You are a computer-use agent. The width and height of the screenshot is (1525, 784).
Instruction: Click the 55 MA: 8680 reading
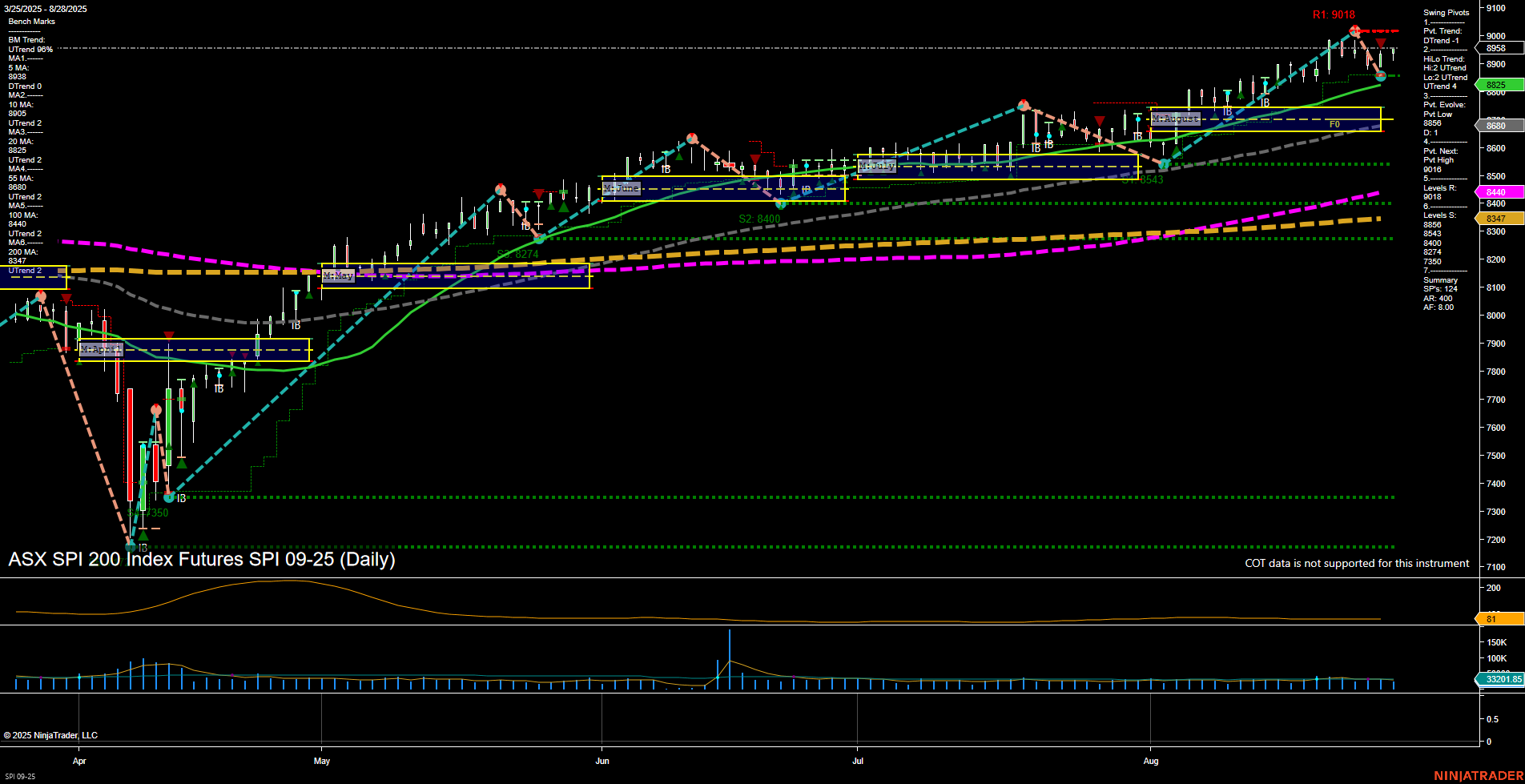(x=21, y=183)
